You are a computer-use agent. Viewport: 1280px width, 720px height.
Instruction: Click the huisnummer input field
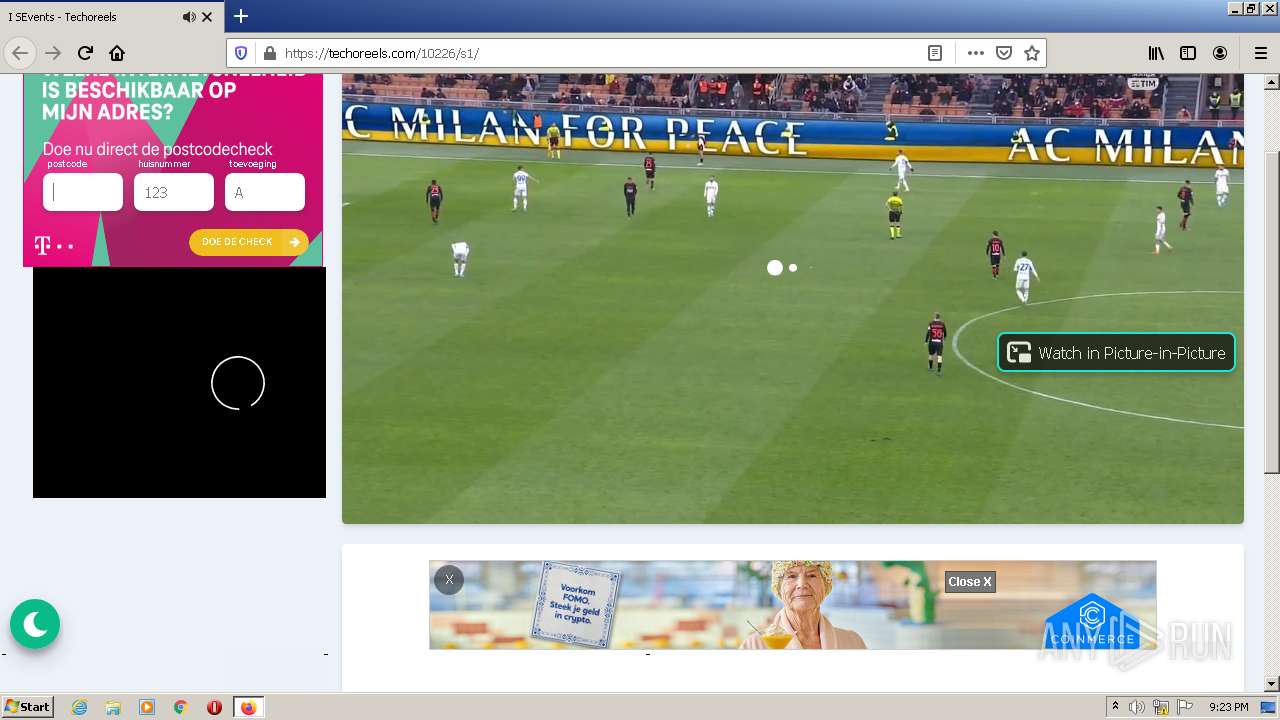[x=174, y=192]
